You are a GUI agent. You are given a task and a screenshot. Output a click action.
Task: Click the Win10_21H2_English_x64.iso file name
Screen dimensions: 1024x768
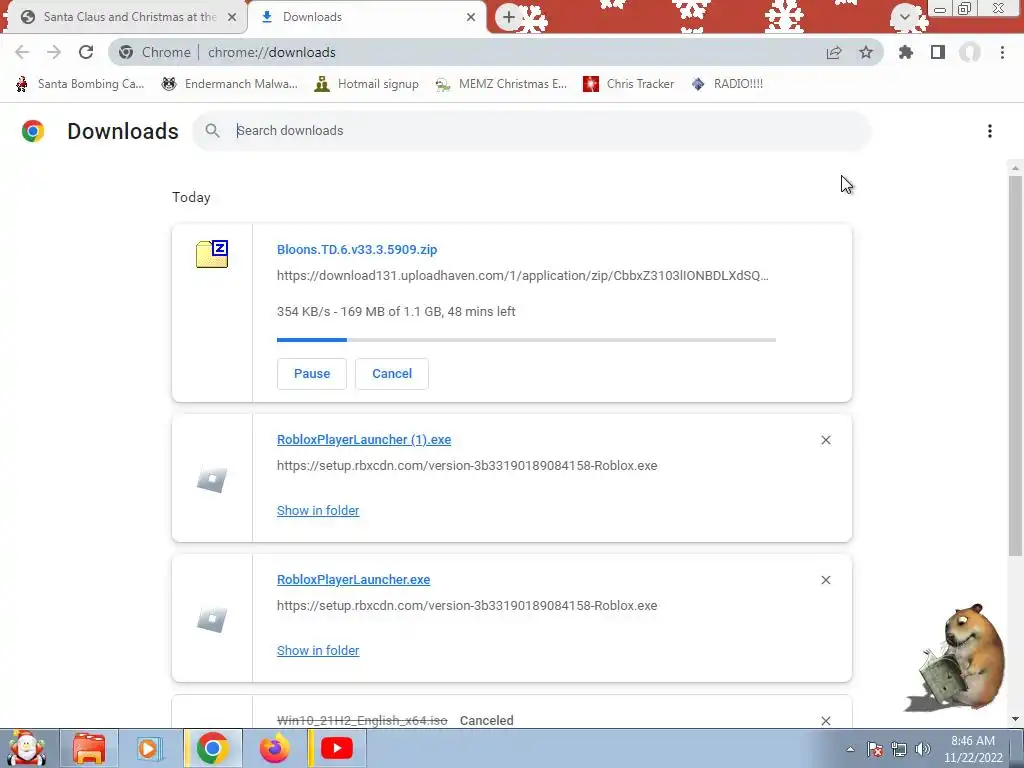pyautogui.click(x=362, y=720)
